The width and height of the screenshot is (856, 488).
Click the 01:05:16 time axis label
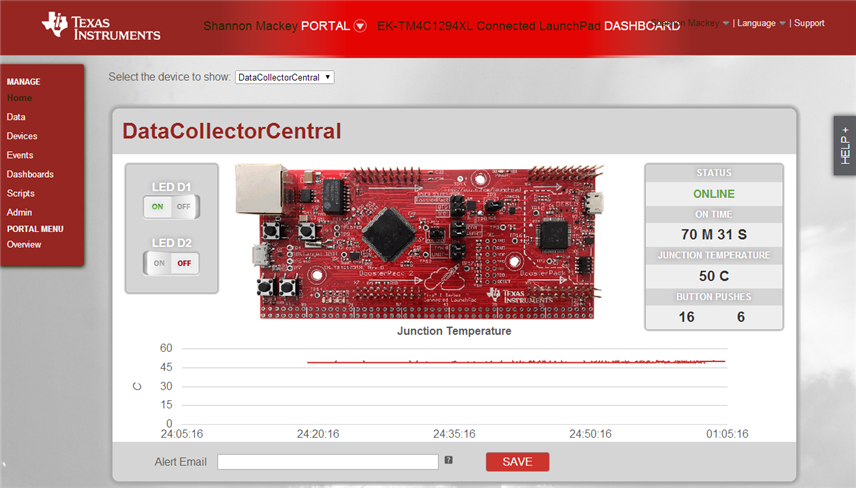(x=727, y=434)
